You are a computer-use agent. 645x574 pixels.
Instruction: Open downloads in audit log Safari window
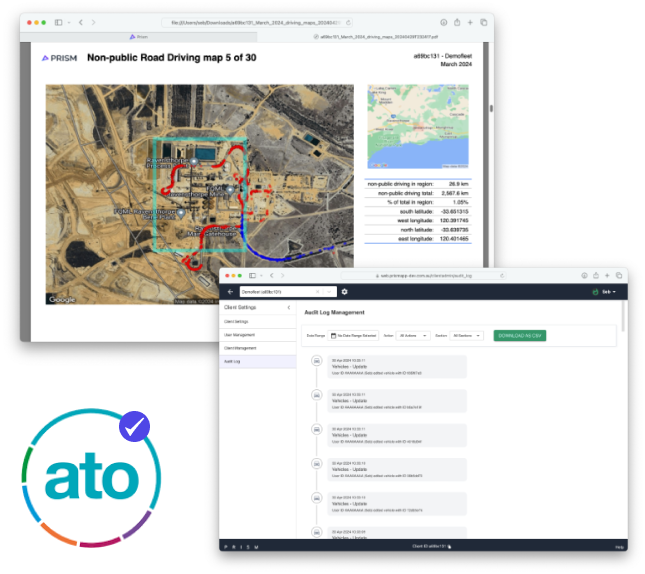[584, 275]
